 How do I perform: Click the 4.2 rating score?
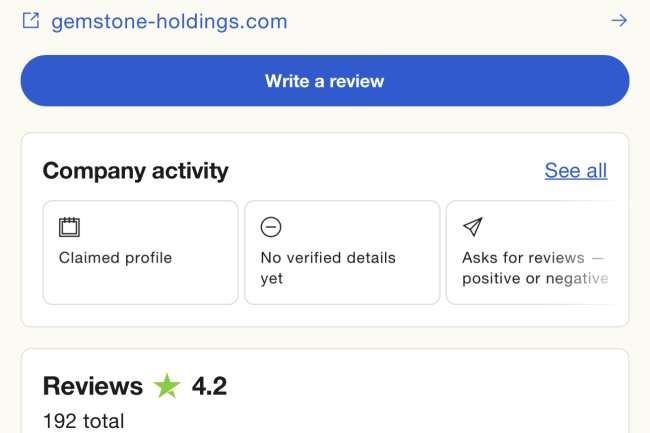(209, 386)
